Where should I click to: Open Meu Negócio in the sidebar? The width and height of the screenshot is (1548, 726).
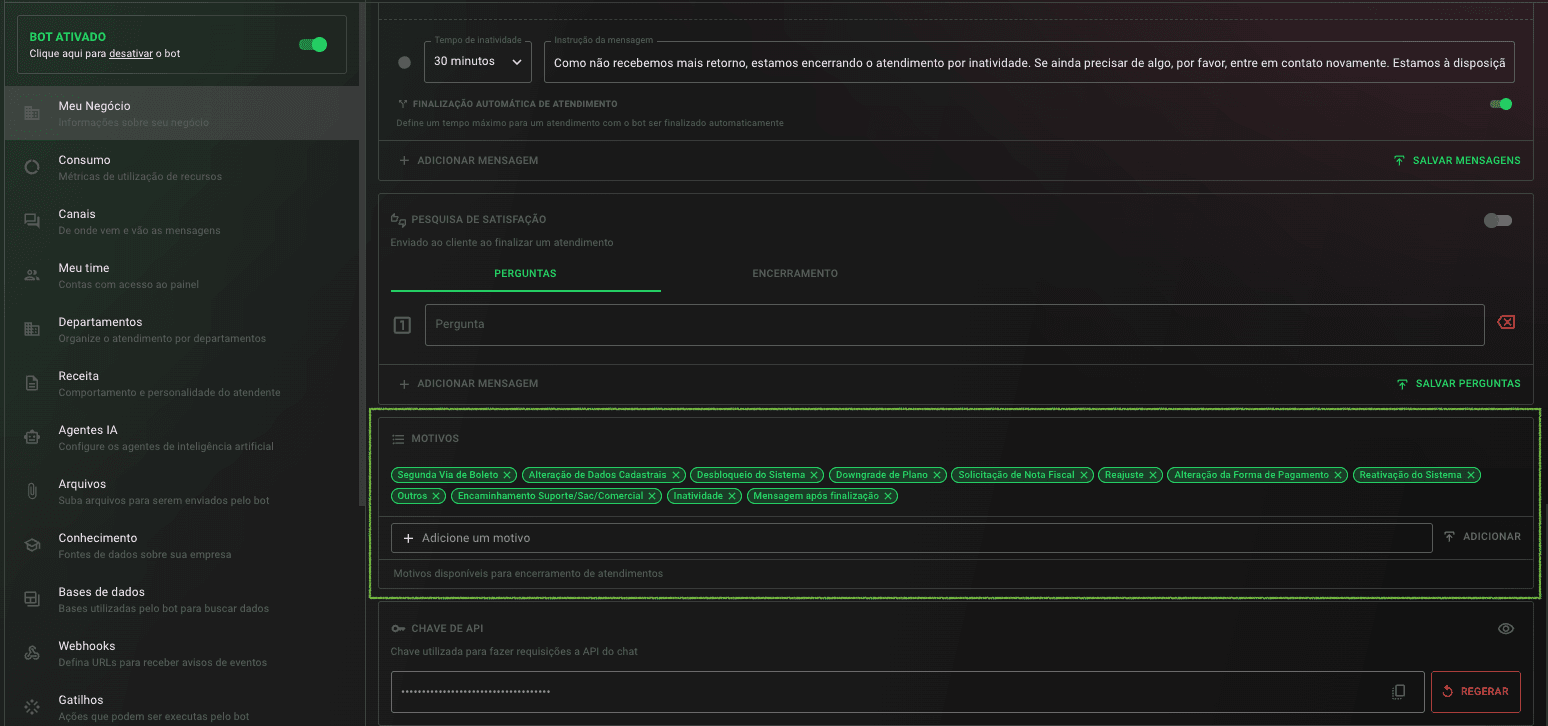(x=180, y=113)
